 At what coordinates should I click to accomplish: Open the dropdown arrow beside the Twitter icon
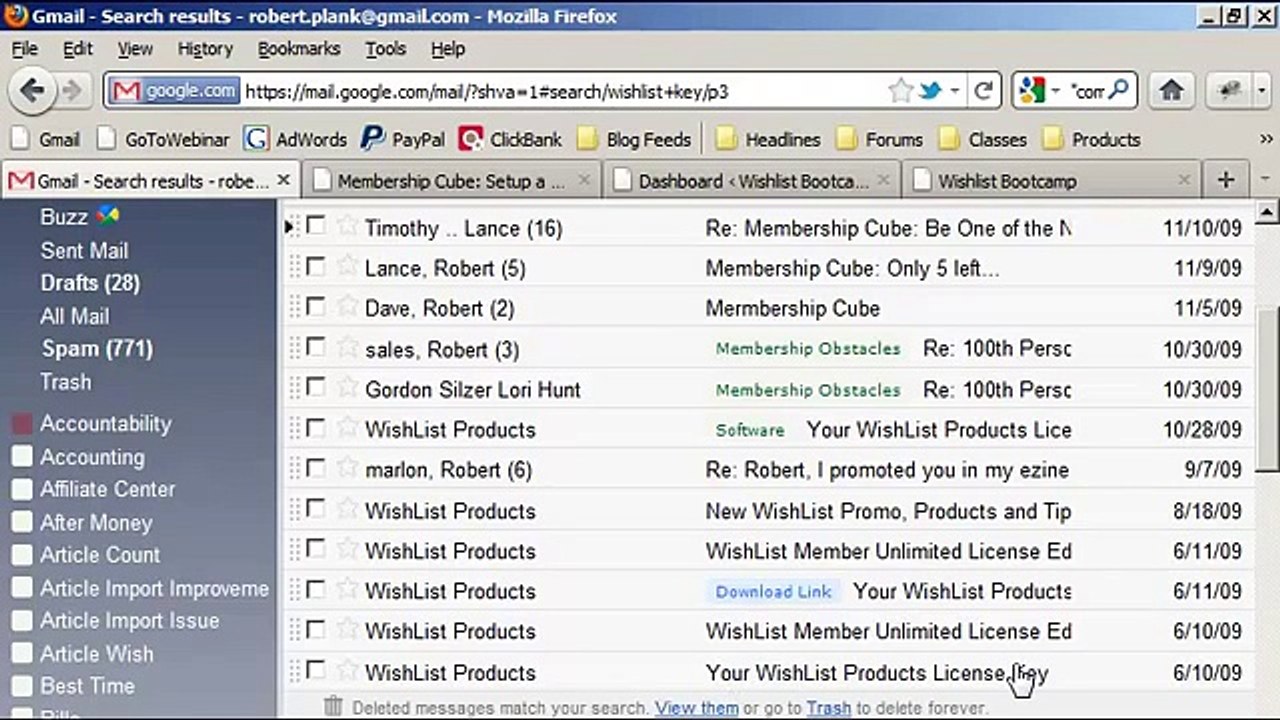coord(955,92)
